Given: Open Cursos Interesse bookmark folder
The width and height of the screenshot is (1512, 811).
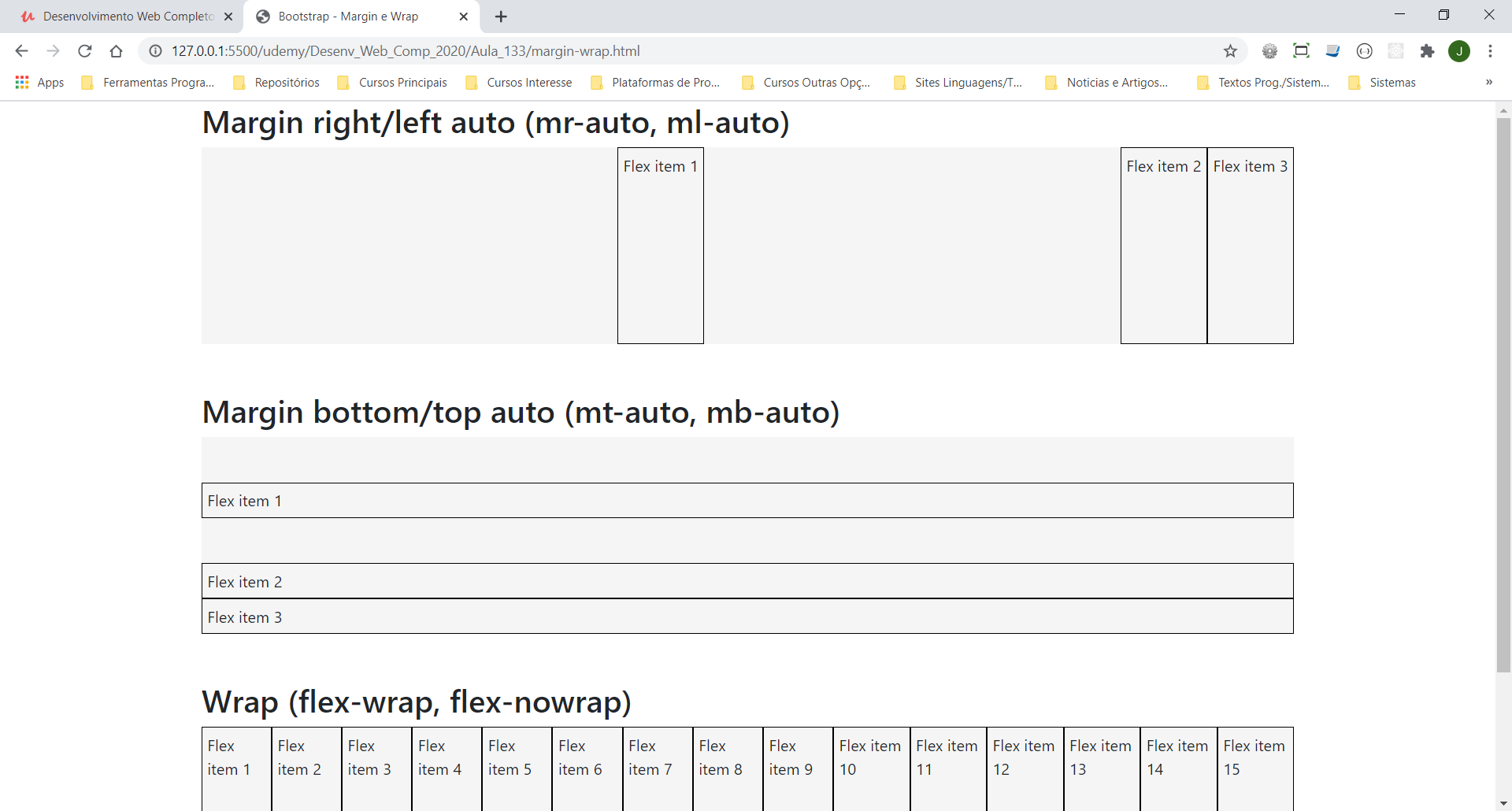Looking at the screenshot, I should click(x=520, y=83).
